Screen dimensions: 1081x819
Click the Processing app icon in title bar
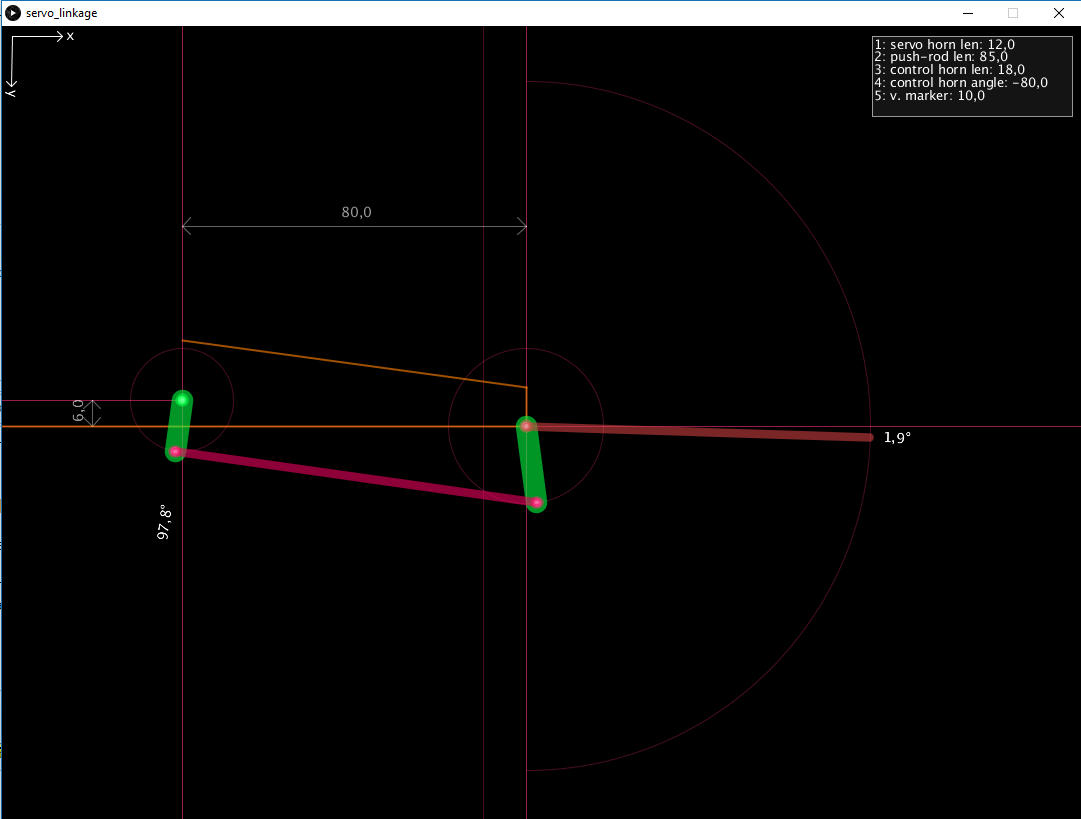point(12,12)
